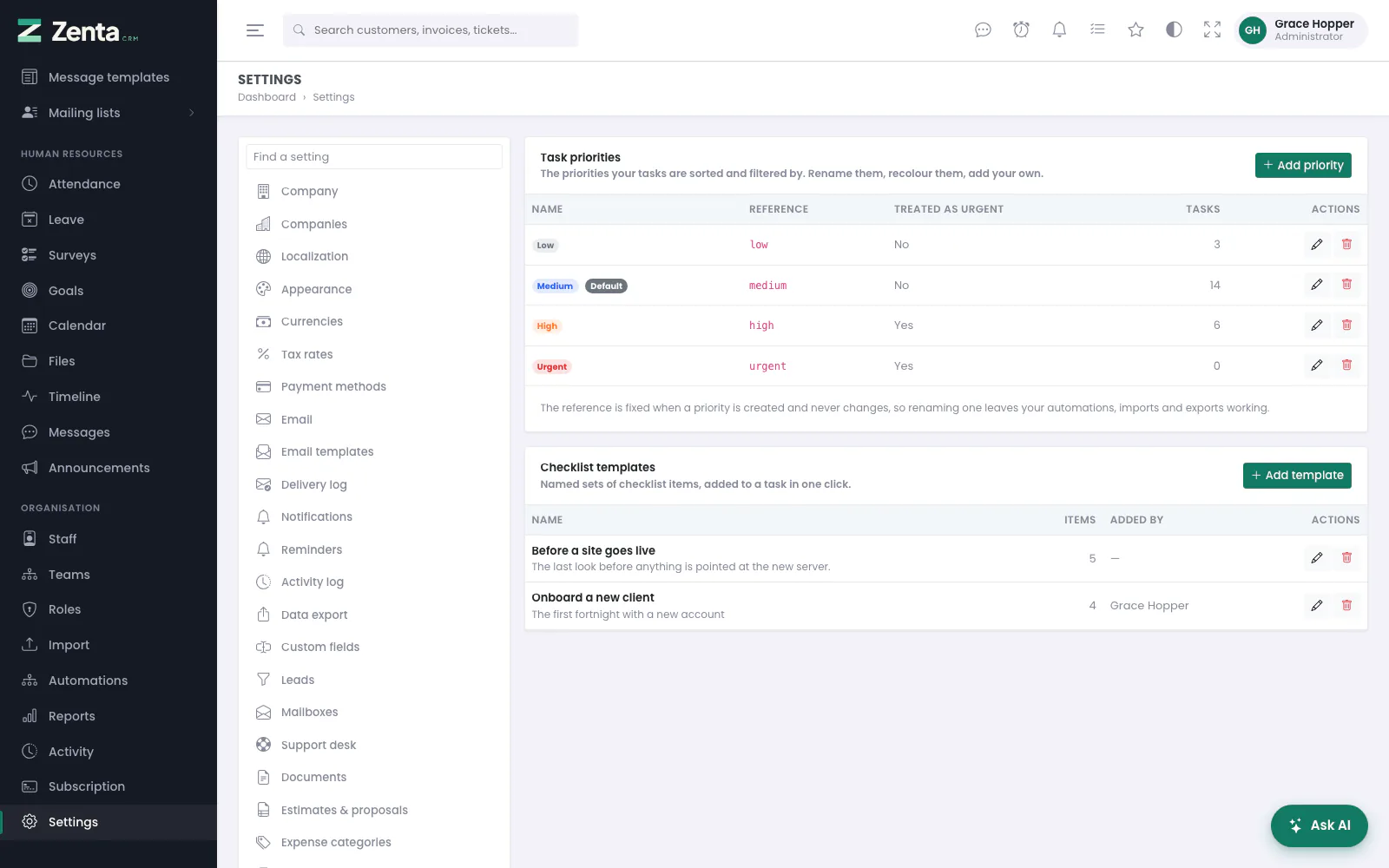1389x868 pixels.
Task: Focus the 'Find a setting' filter field
Action: (x=374, y=157)
